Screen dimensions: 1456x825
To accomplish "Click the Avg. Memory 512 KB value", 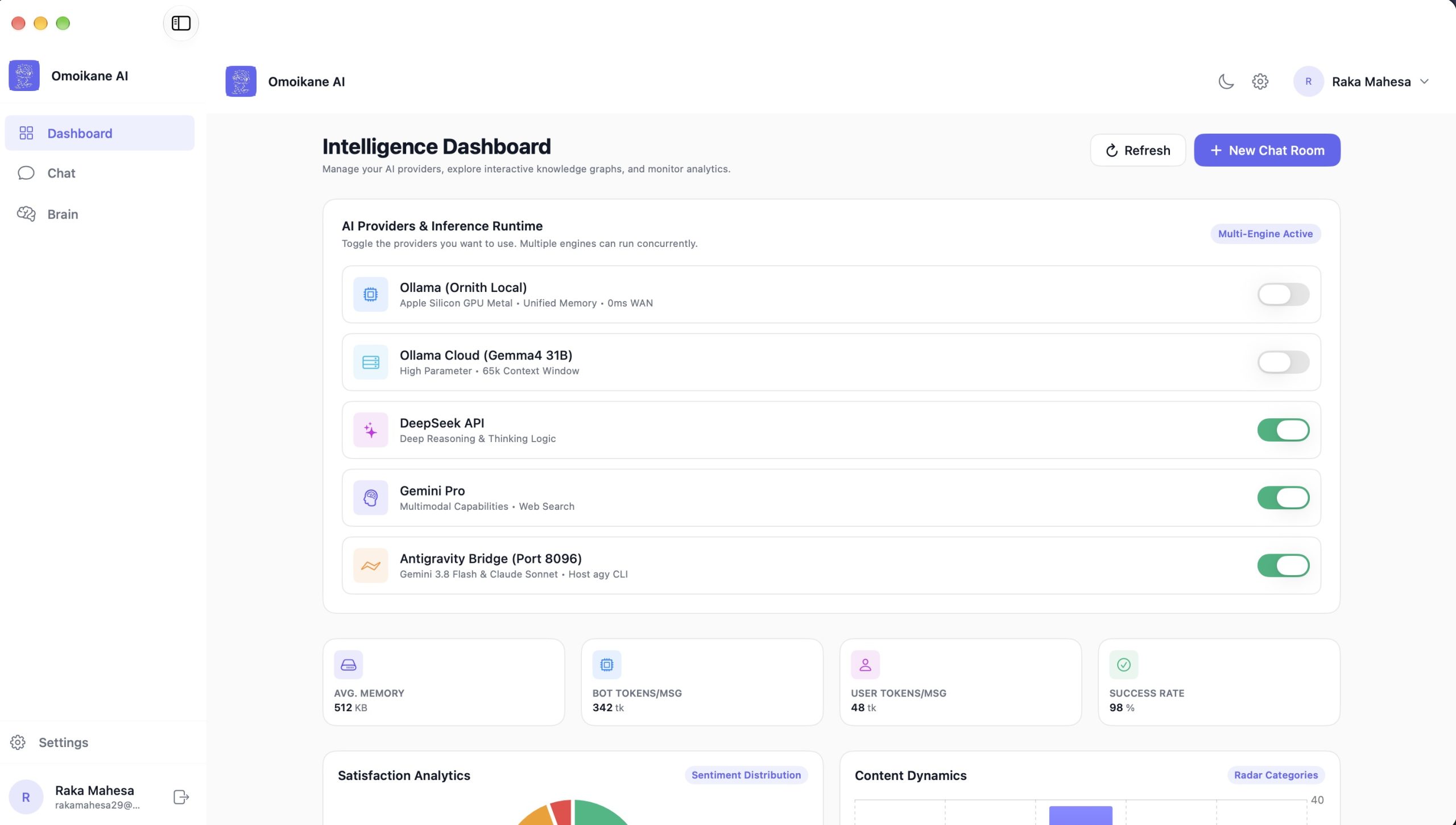I will 350,708.
